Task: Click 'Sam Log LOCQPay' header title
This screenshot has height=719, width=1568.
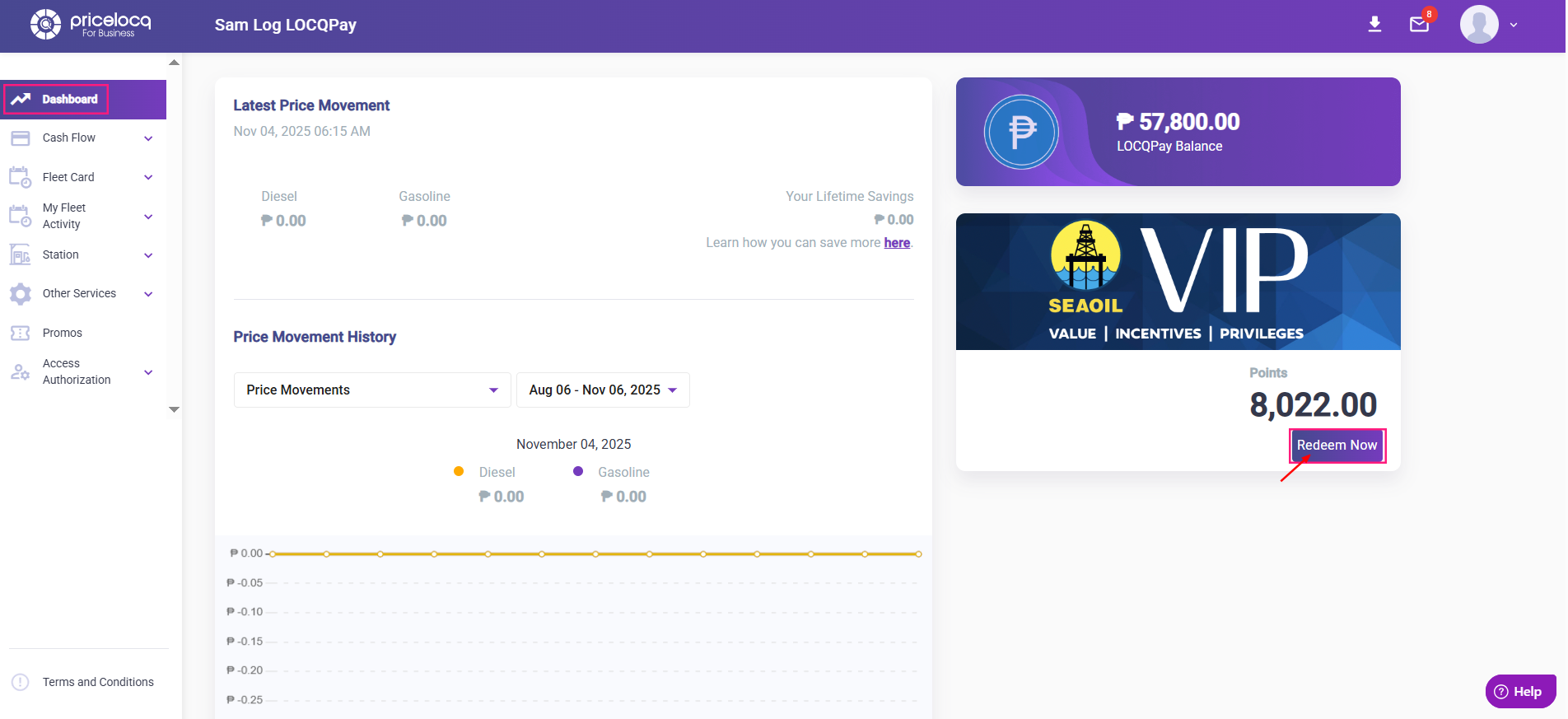Action: [286, 25]
